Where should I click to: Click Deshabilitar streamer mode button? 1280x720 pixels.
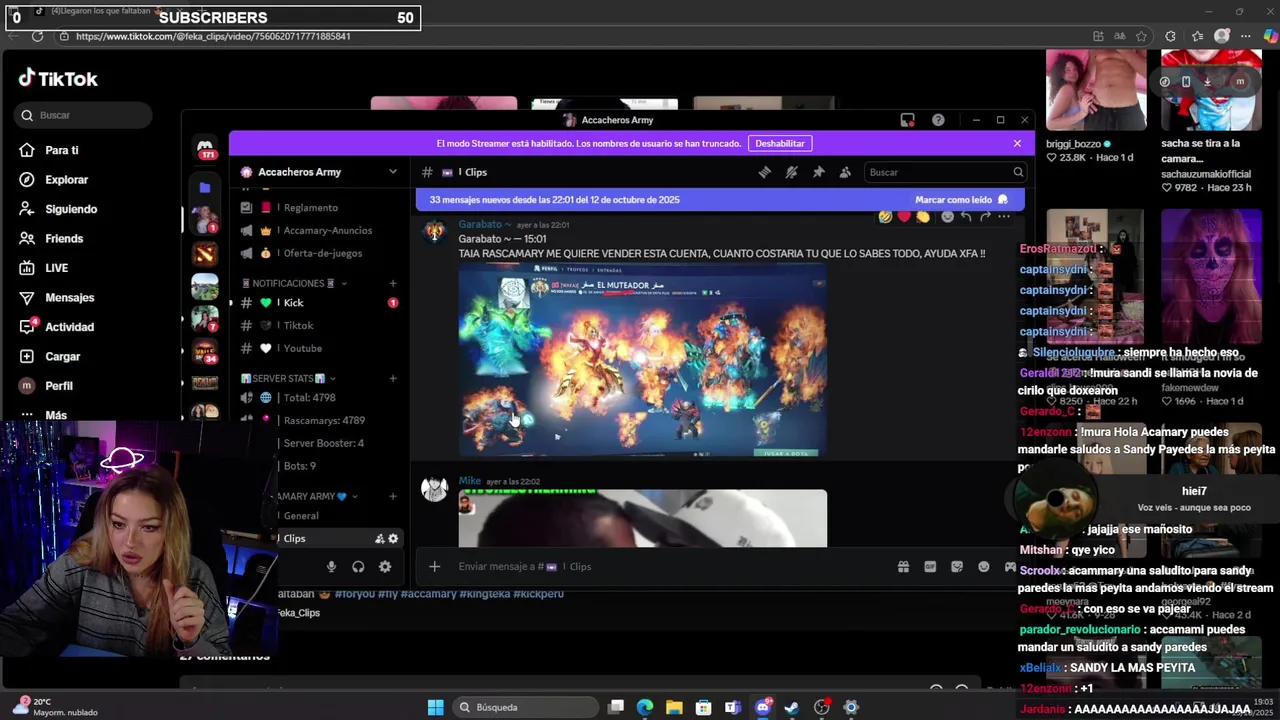[779, 143]
